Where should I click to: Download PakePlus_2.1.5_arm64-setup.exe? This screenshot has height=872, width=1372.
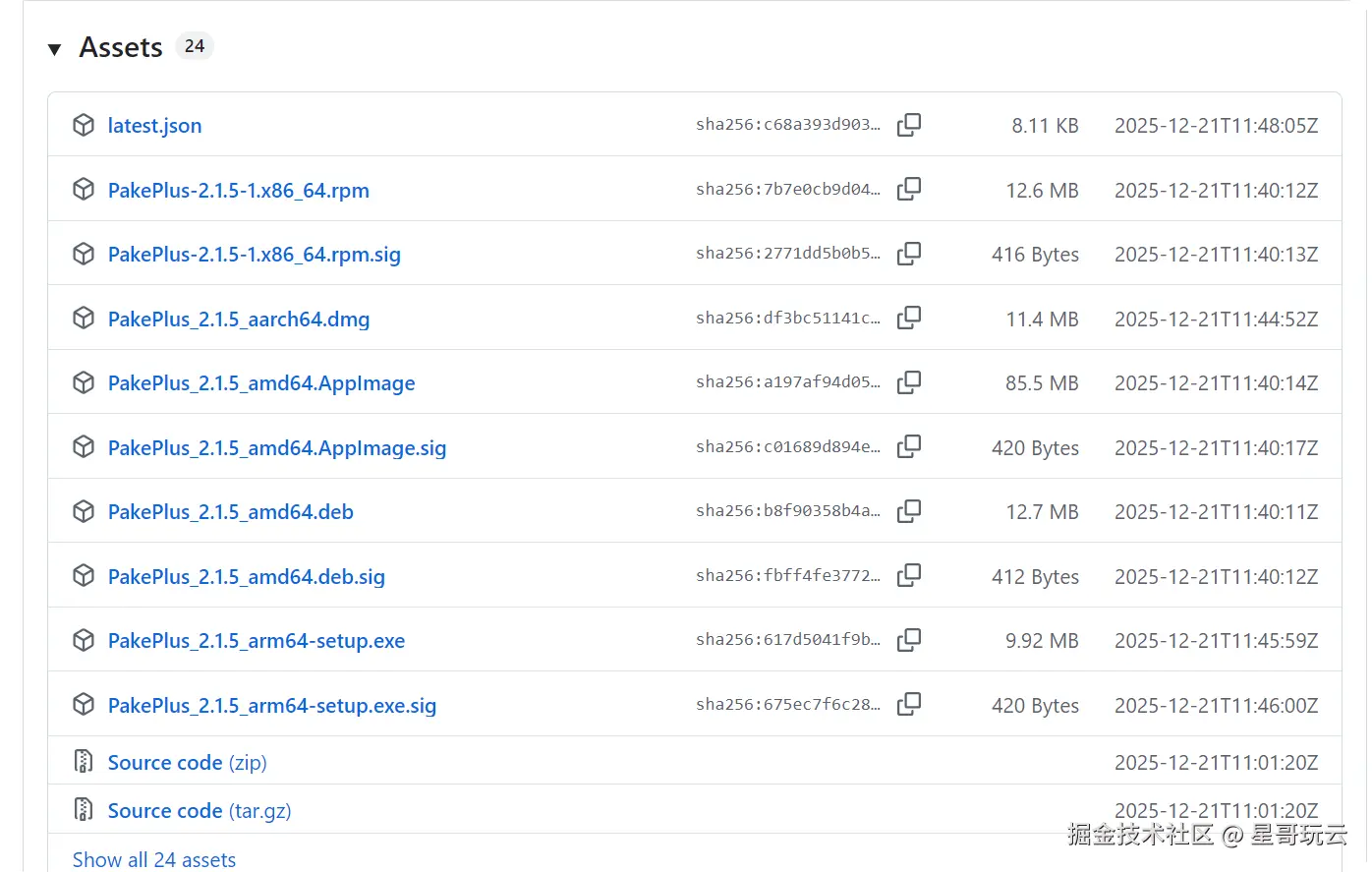(257, 641)
